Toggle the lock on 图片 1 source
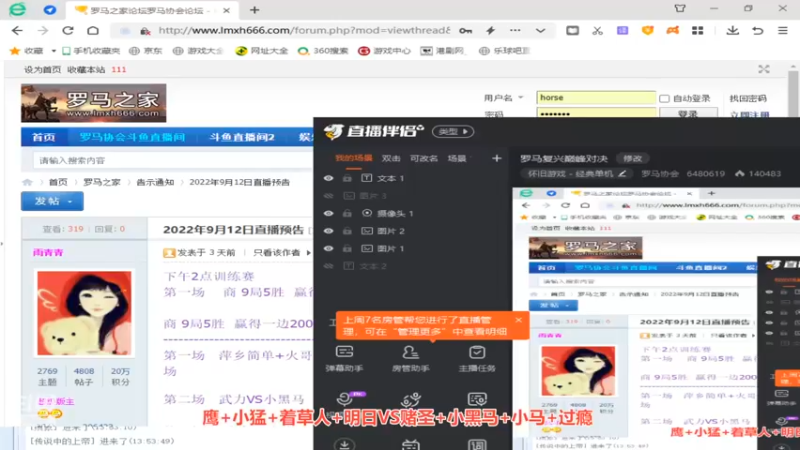The image size is (800, 450). tap(347, 248)
